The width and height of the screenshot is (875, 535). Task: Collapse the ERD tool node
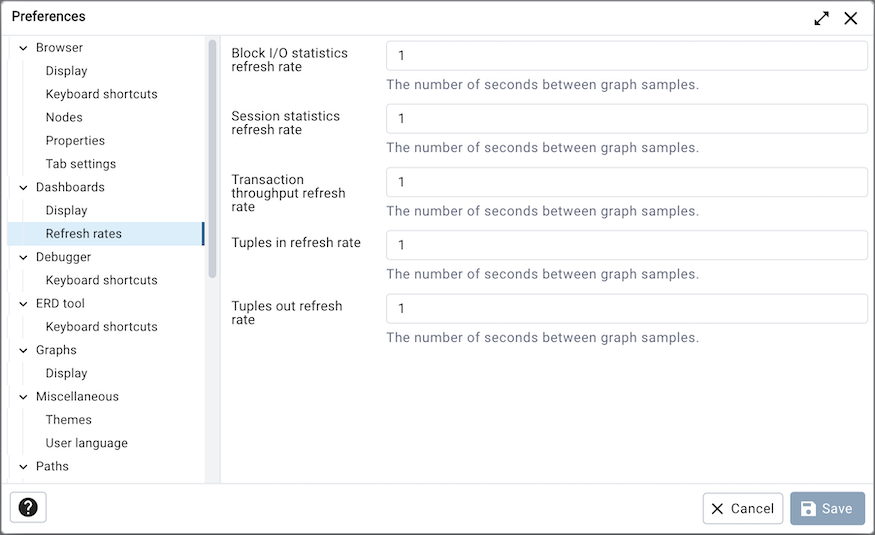point(23,304)
